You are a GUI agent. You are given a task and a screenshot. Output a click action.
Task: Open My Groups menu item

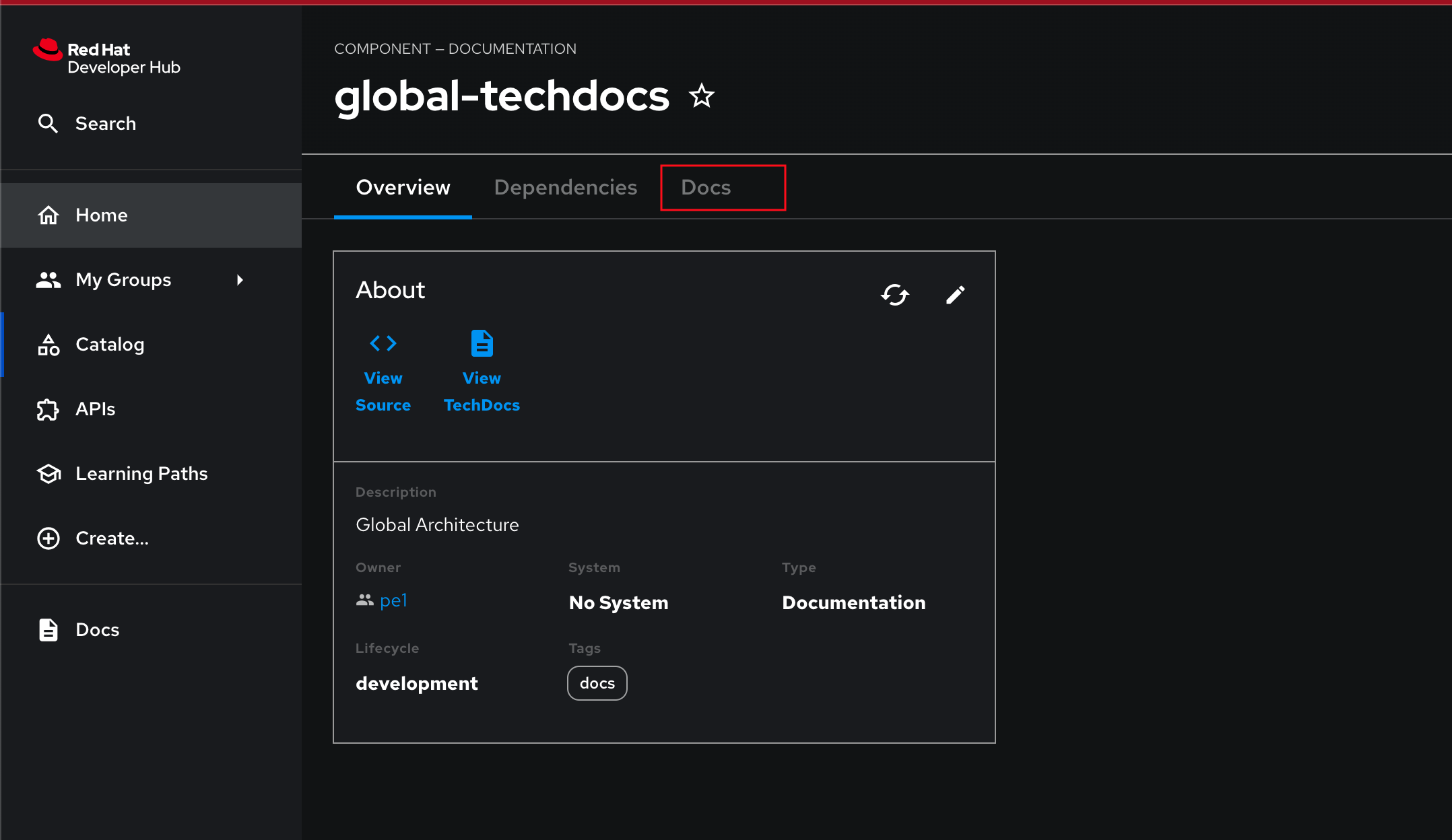tap(151, 280)
